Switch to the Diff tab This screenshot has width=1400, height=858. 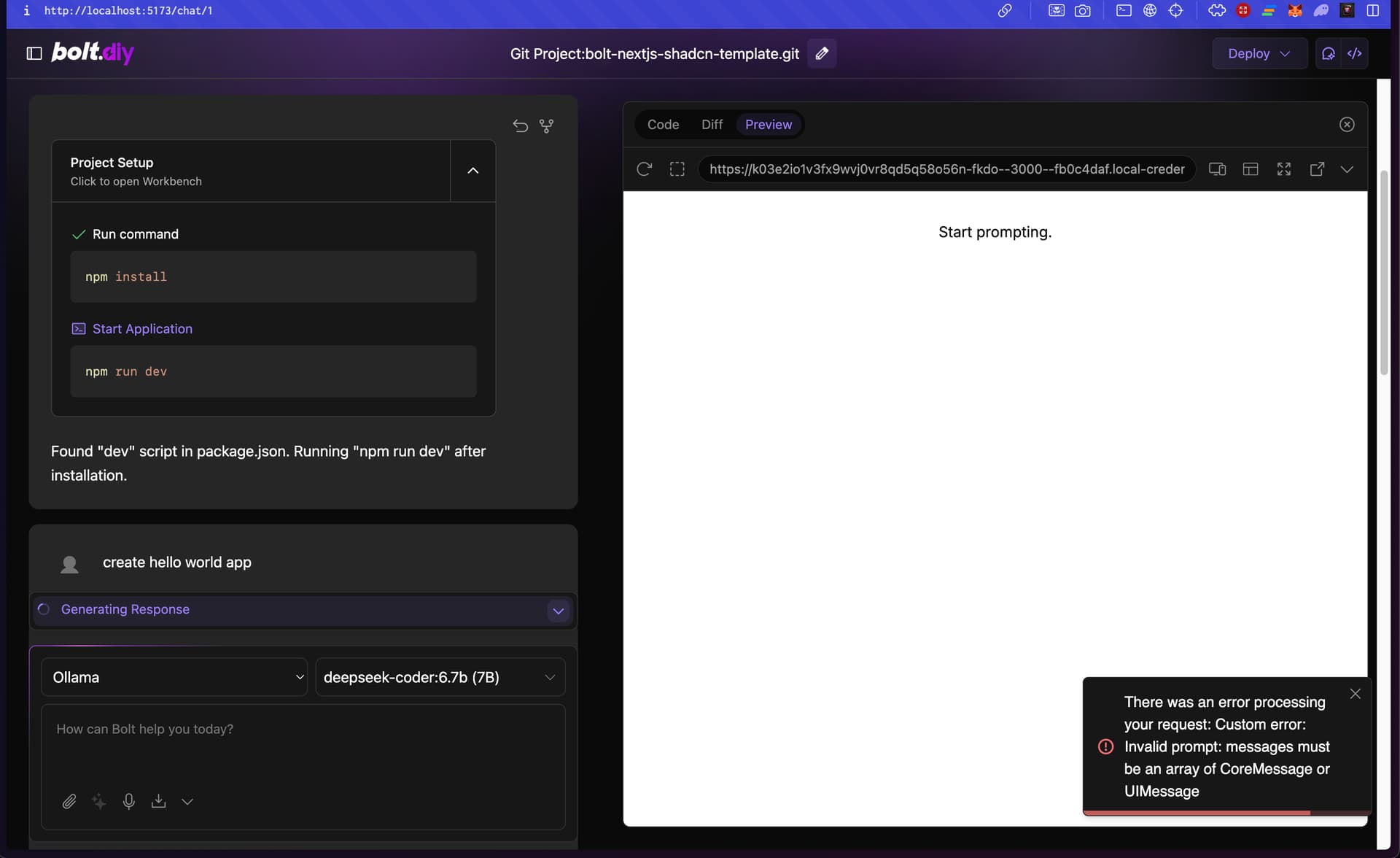712,125
